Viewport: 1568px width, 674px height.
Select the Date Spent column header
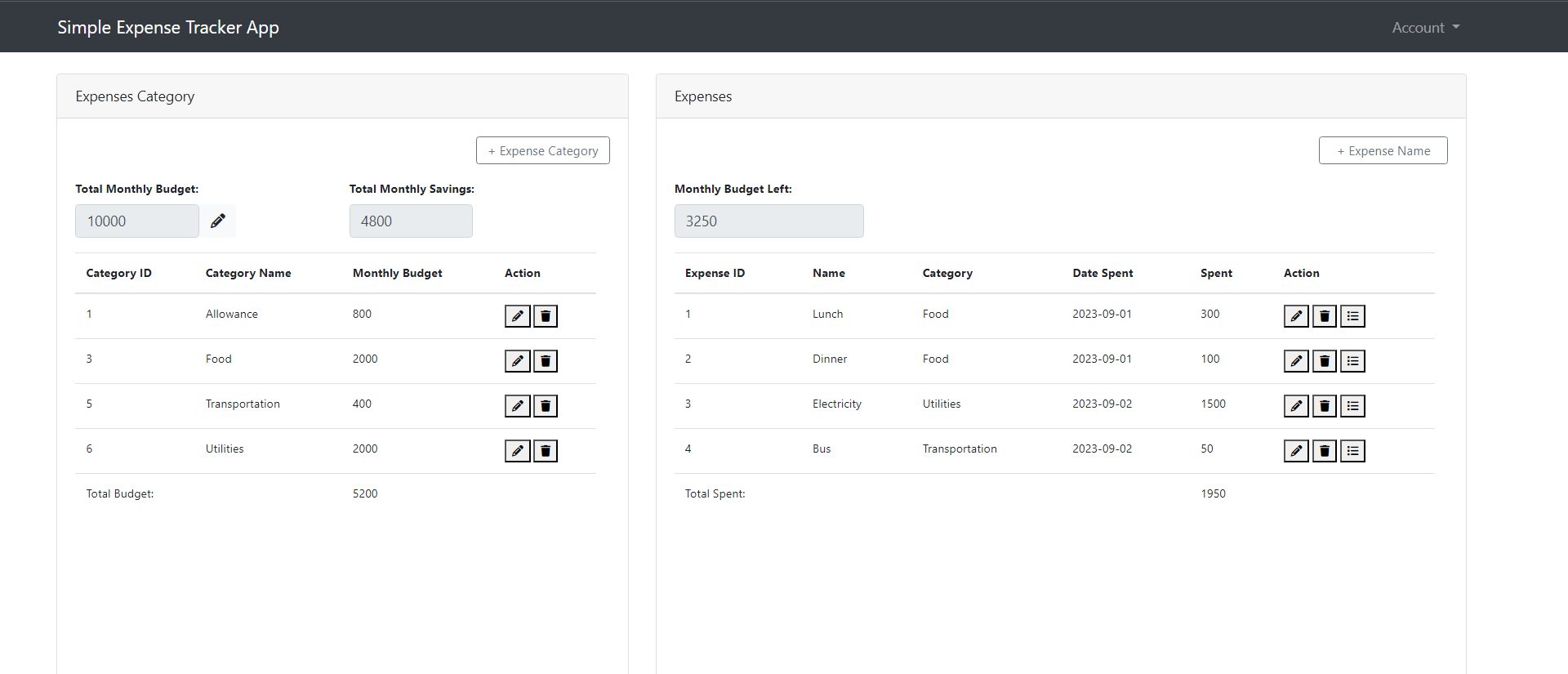coord(1102,273)
